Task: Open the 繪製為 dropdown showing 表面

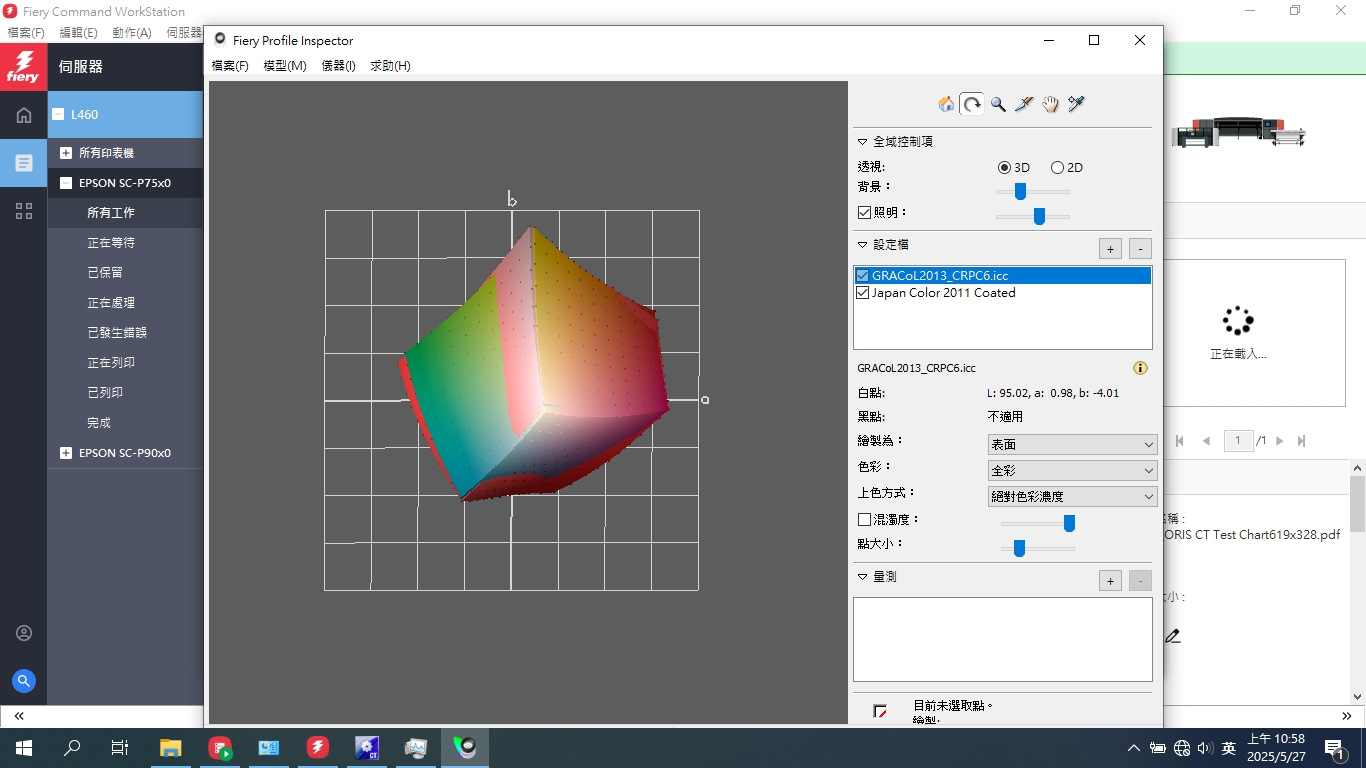Action: coord(1072,444)
